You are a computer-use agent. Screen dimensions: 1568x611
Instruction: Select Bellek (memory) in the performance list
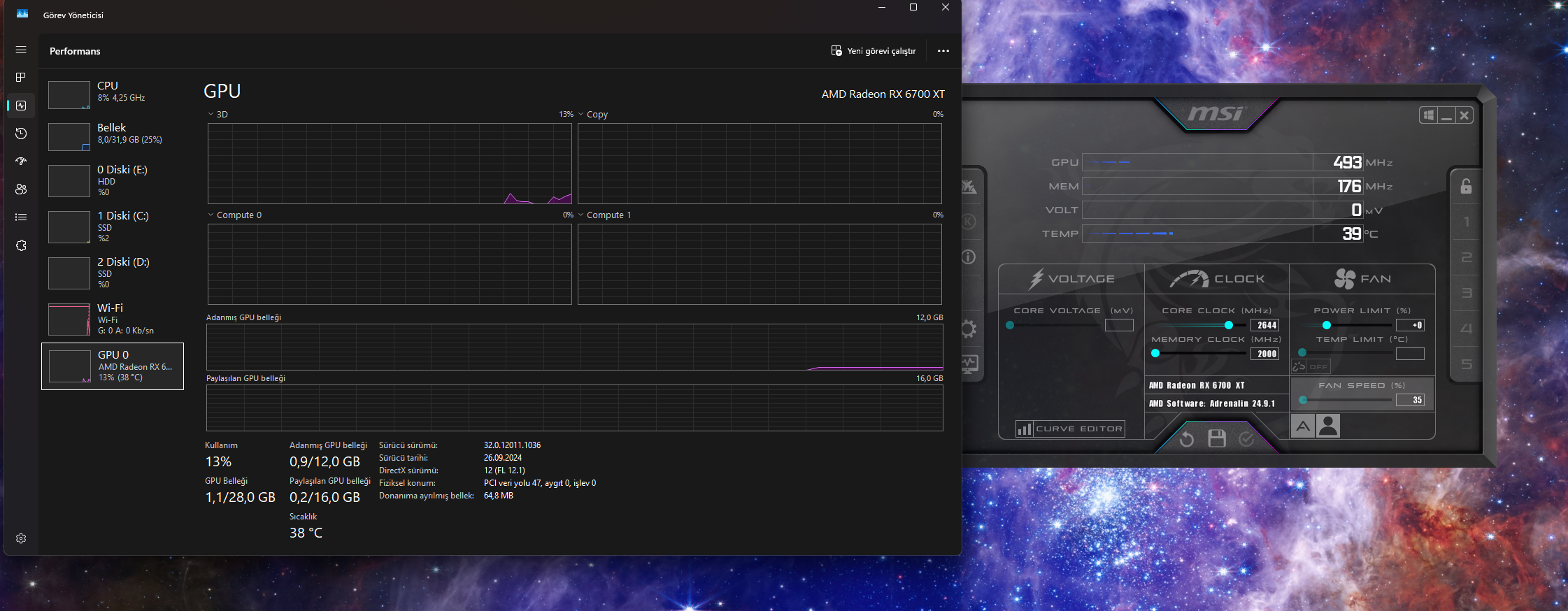(113, 136)
